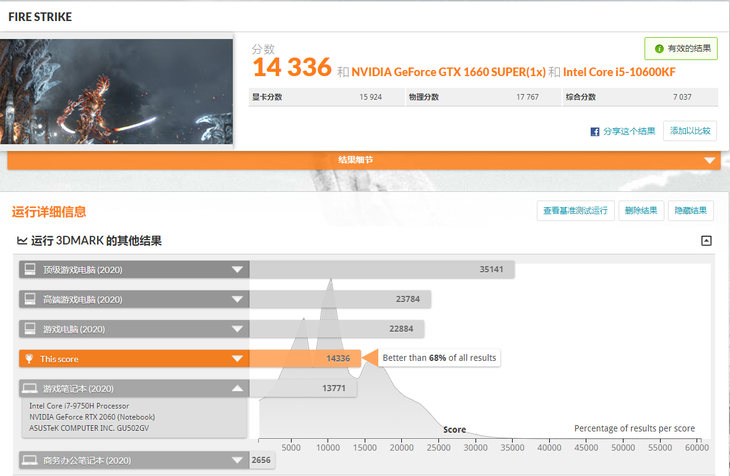The image size is (730, 476).
Task: Click the 查看基准测试运行 button
Action: coord(575,211)
